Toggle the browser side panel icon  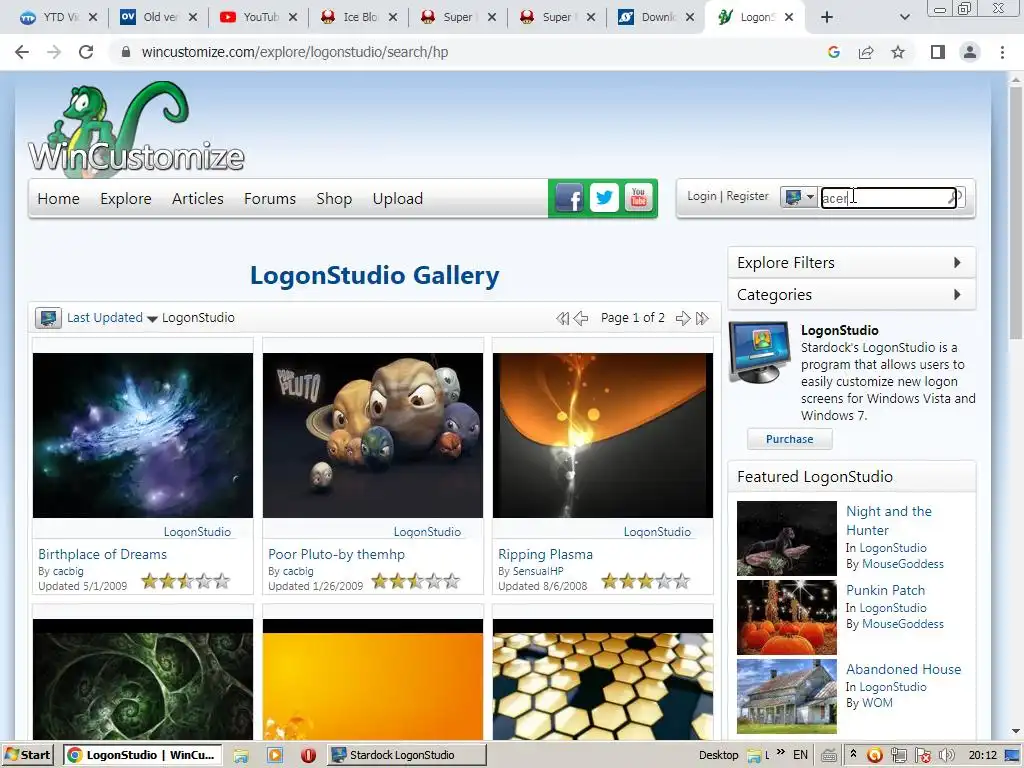(x=938, y=52)
